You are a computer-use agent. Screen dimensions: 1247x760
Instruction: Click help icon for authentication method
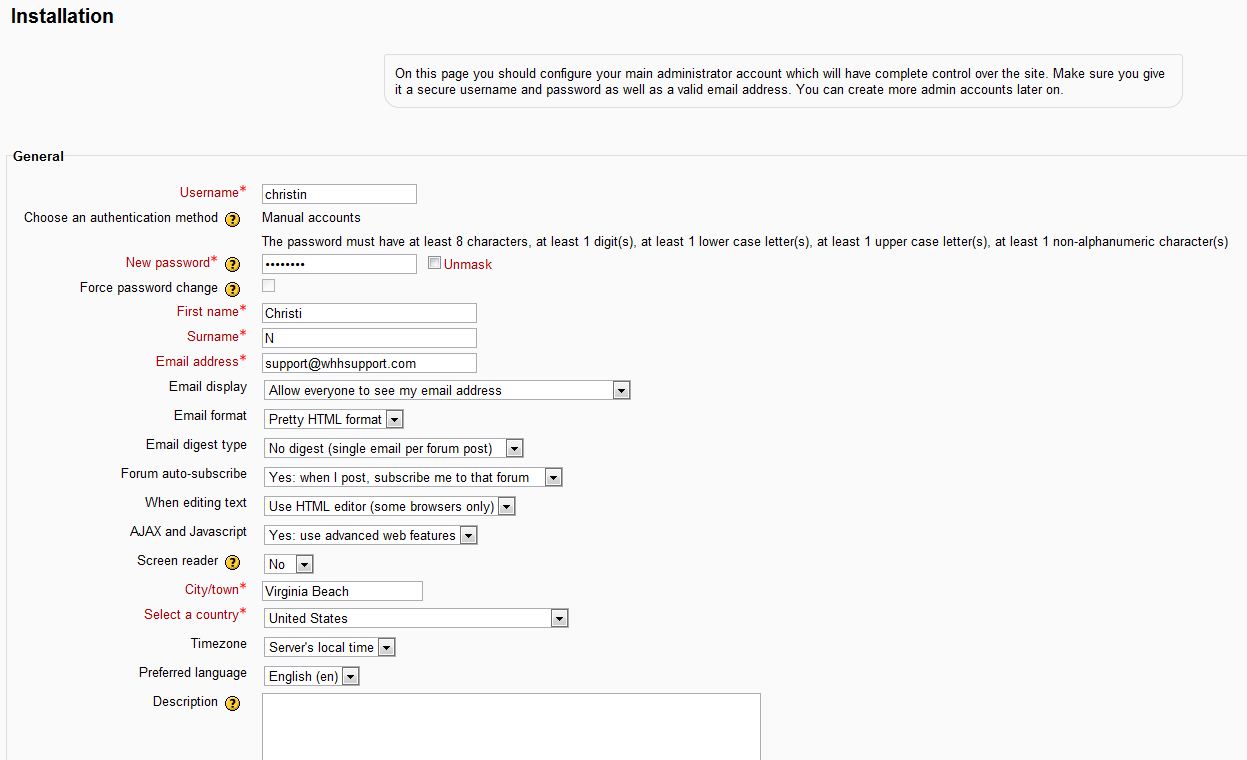tap(232, 219)
